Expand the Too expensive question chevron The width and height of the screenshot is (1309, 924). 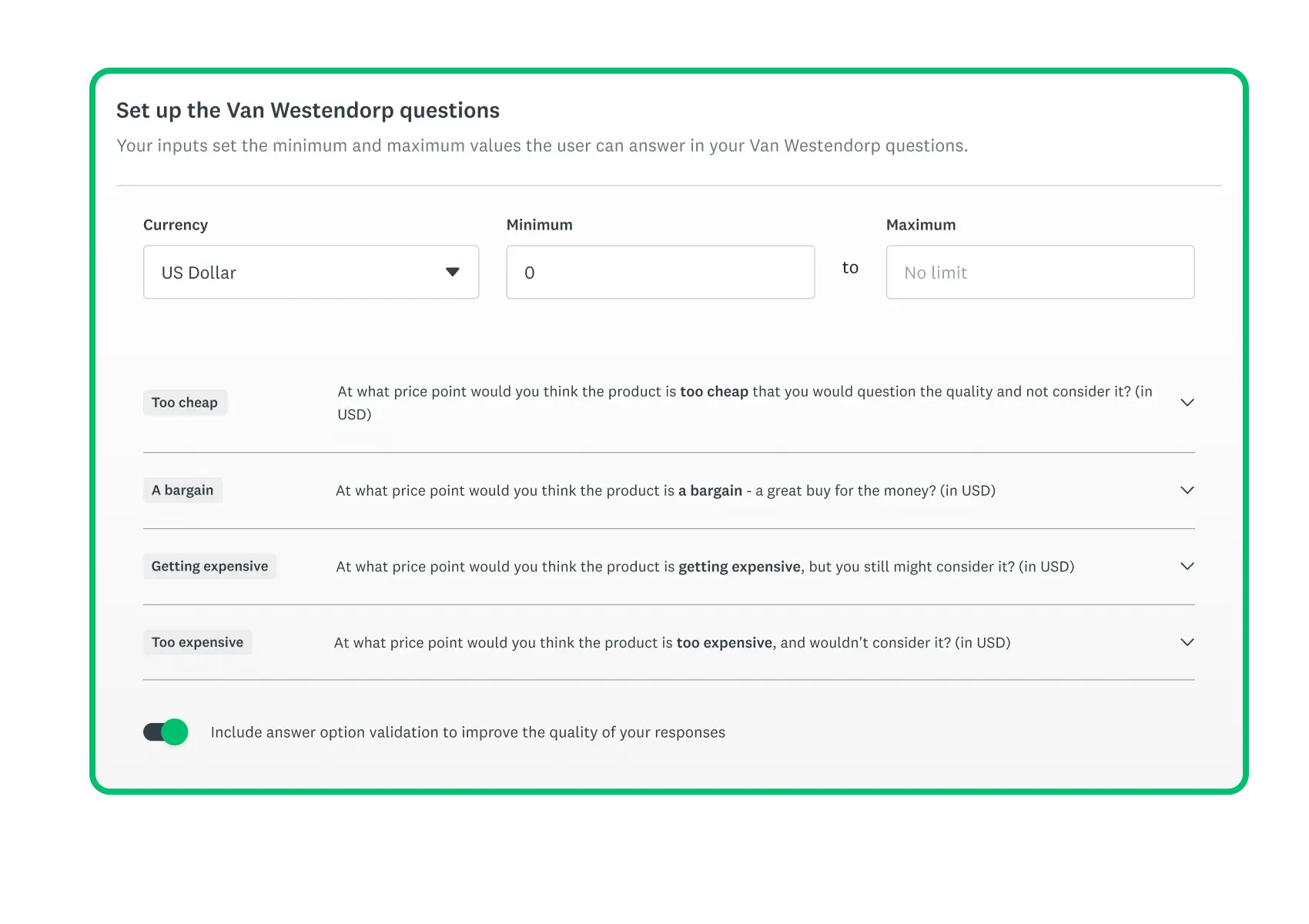pyautogui.click(x=1187, y=642)
